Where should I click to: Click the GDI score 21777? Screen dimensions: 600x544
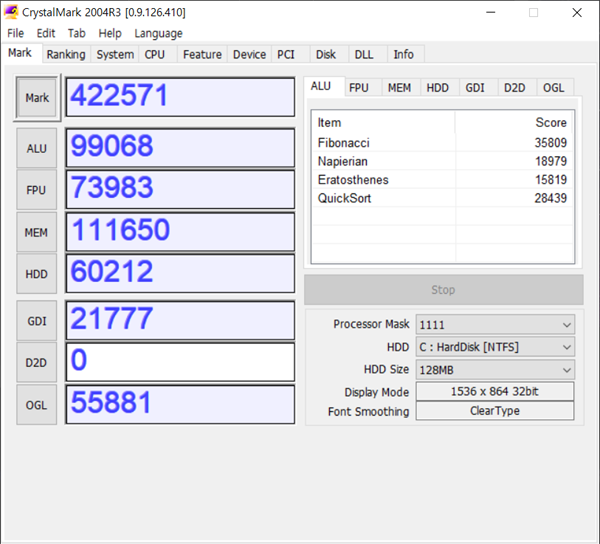pos(181,320)
